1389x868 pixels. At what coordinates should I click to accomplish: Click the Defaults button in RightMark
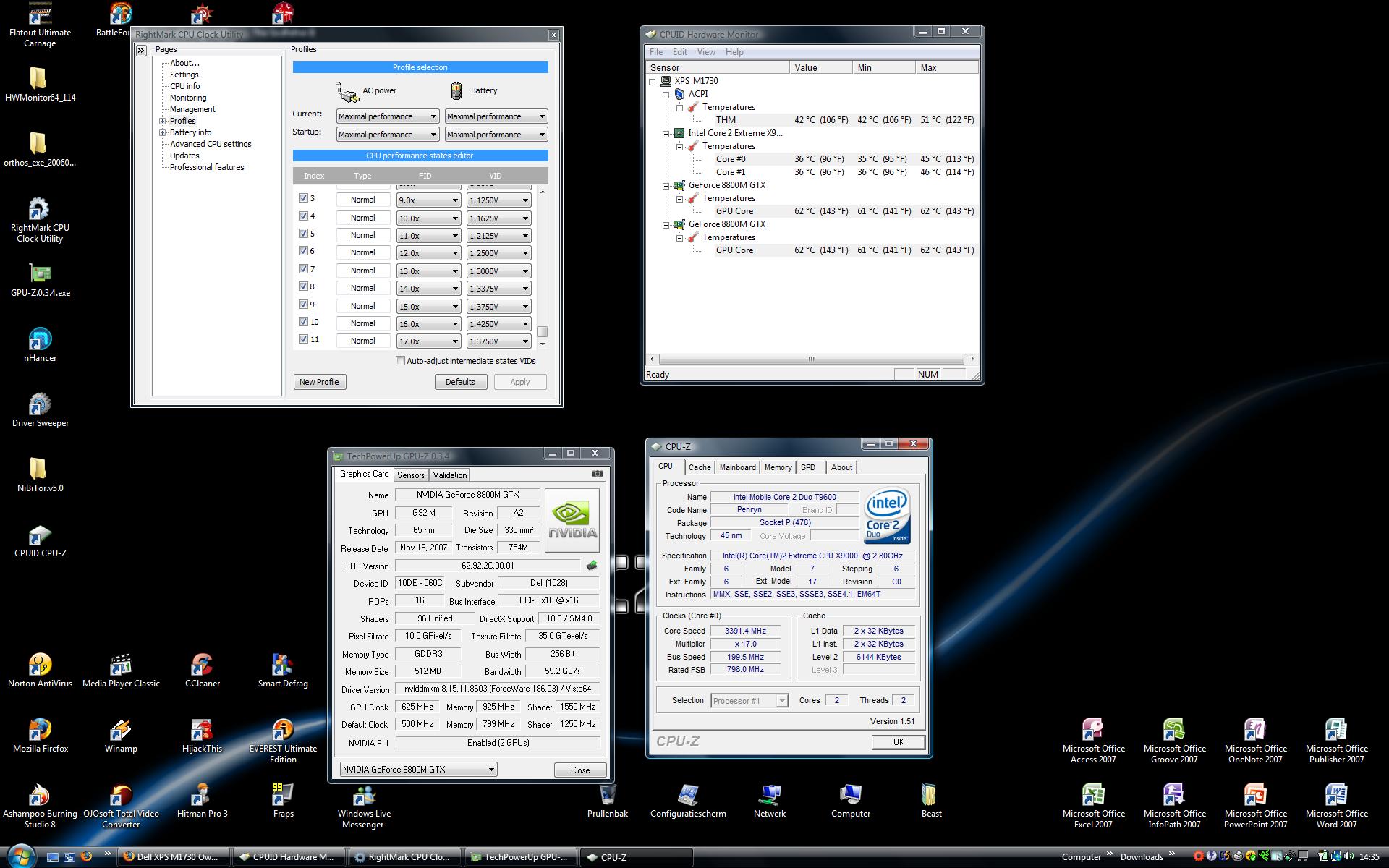(460, 382)
